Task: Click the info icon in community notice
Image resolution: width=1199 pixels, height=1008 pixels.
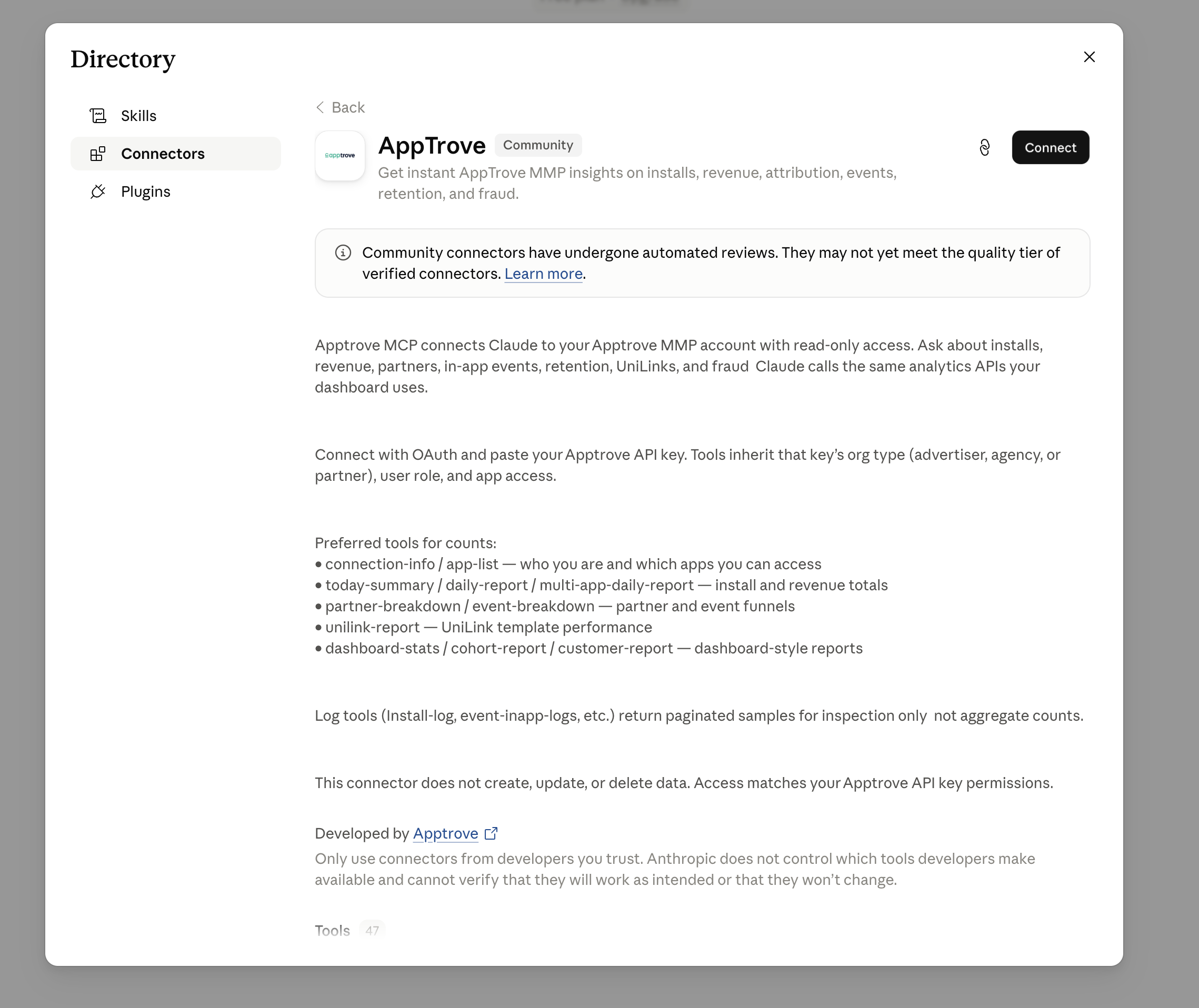Action: (x=343, y=253)
